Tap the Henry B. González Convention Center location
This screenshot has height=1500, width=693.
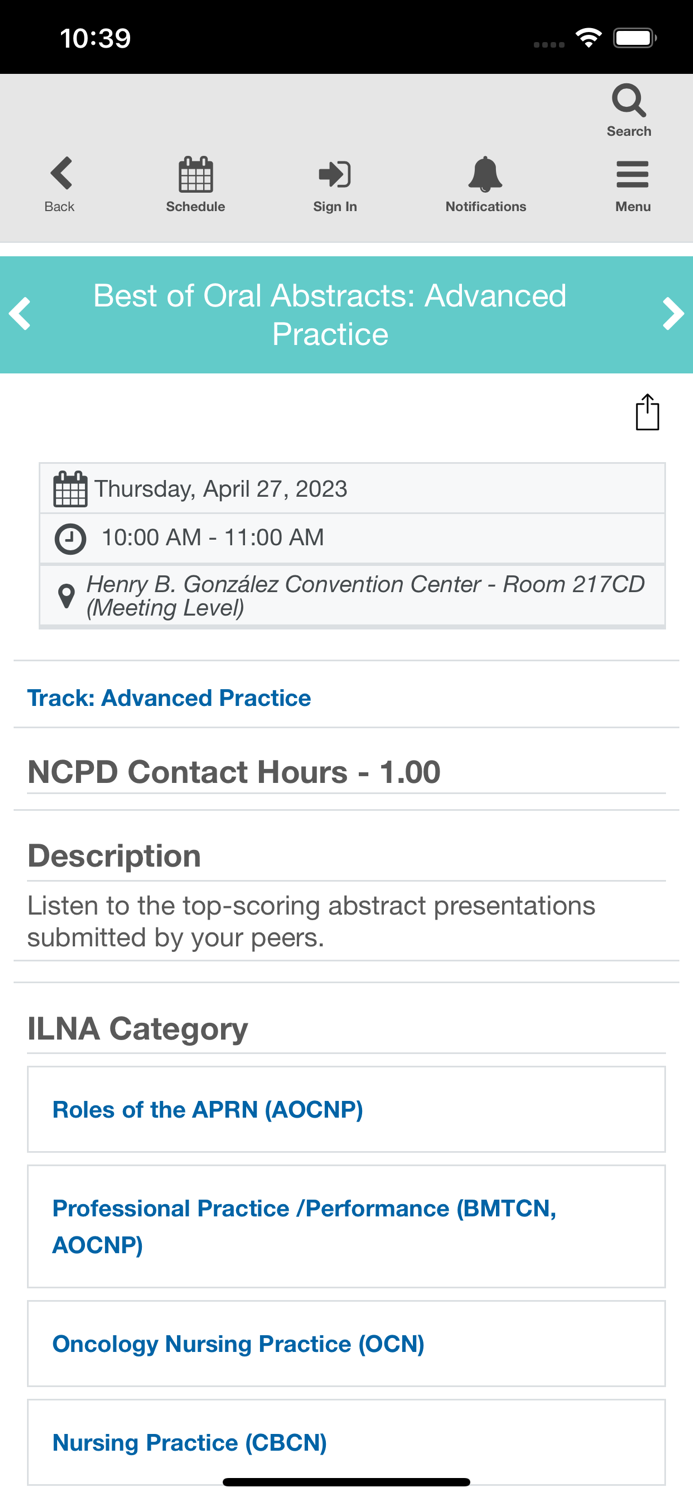[366, 596]
